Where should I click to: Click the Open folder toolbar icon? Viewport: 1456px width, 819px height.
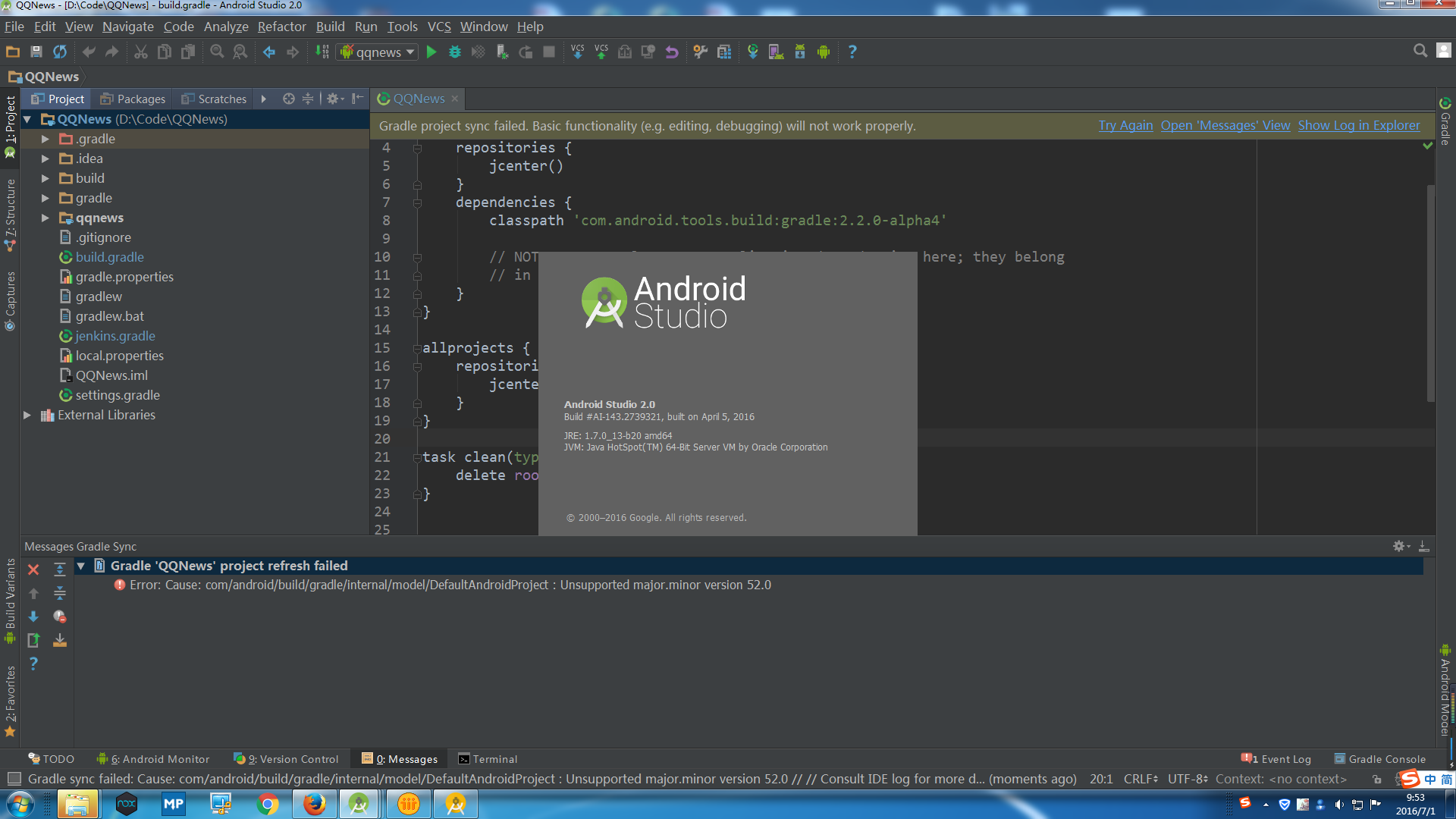pos(13,52)
